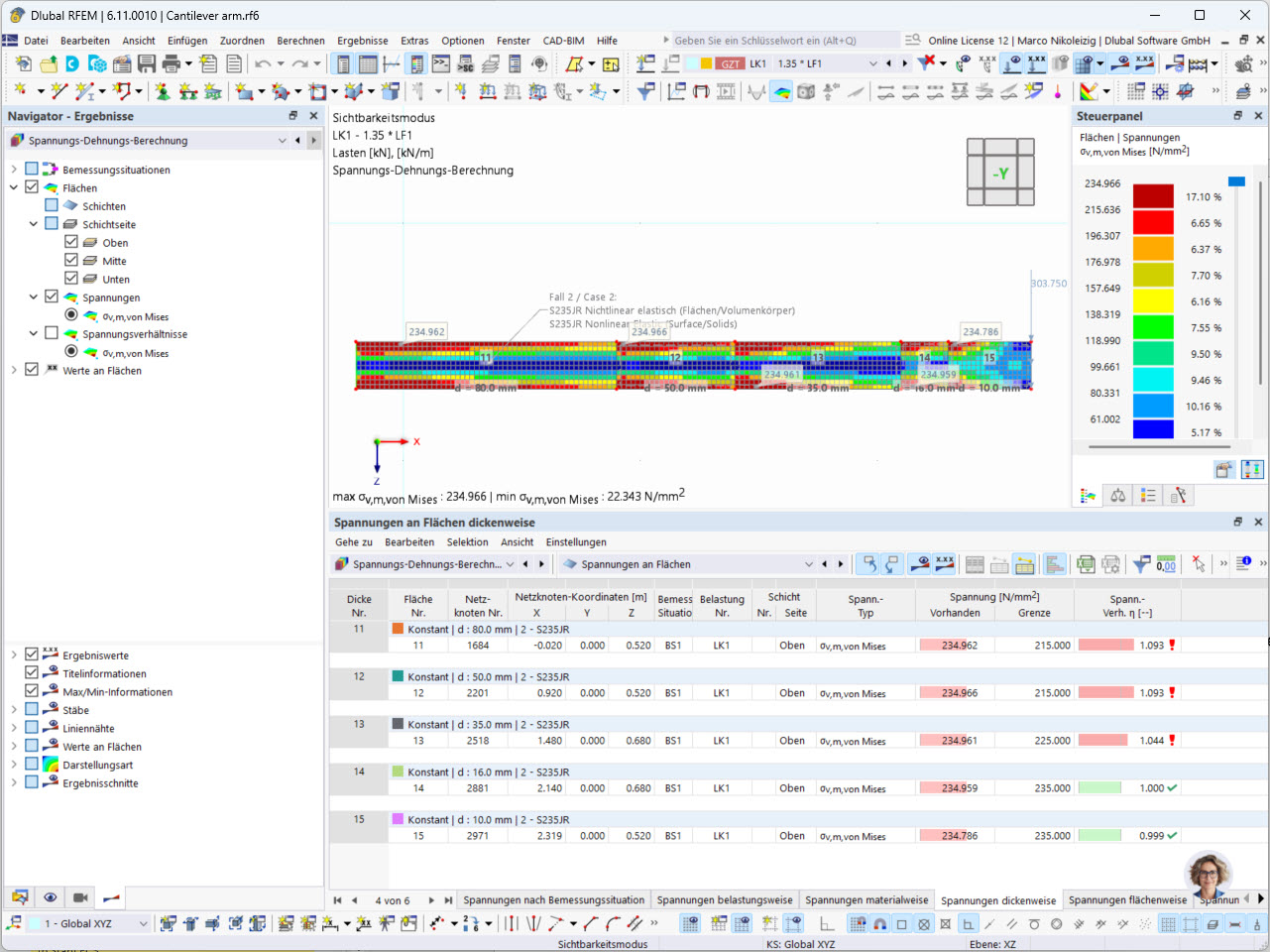Screen dimensions: 1270x952
Task: Open the Berechnen menu
Action: coord(300,41)
